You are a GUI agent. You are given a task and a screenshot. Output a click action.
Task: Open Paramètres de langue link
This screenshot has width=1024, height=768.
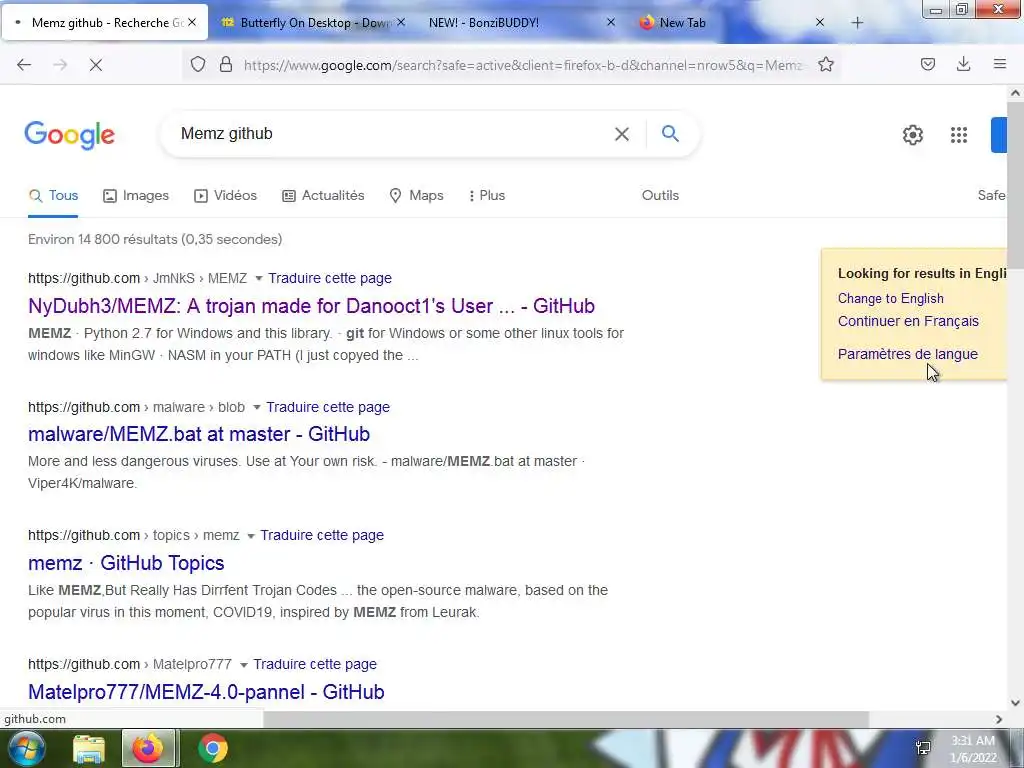point(908,354)
